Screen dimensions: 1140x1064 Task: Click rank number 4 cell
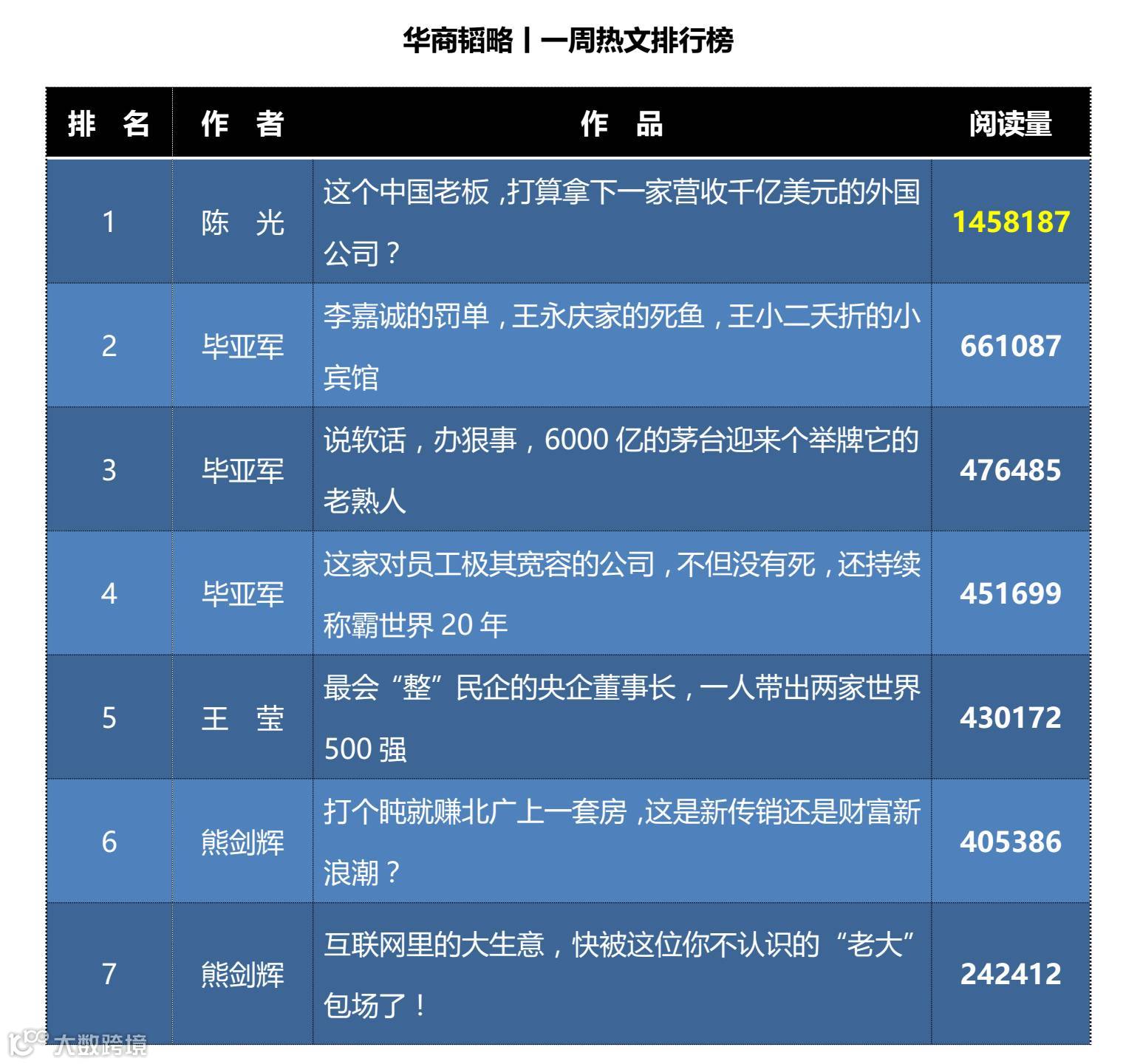tap(109, 593)
